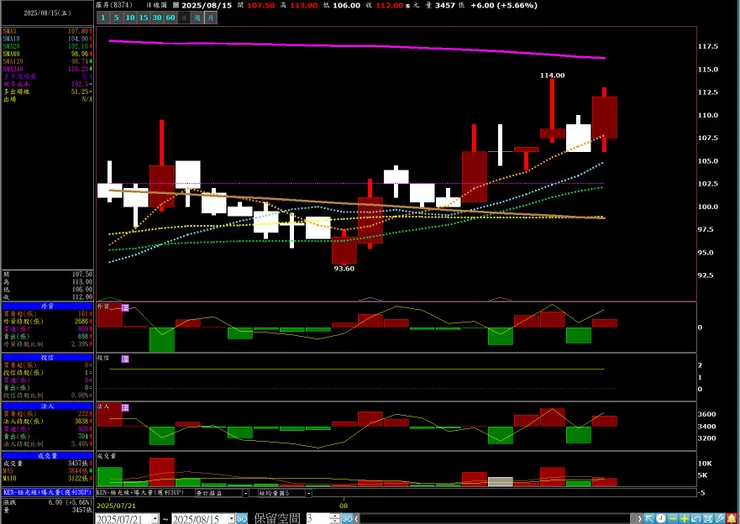Click the 2025/07/21 marker on time axis
This screenshot has width=740, height=524.
tap(116, 506)
